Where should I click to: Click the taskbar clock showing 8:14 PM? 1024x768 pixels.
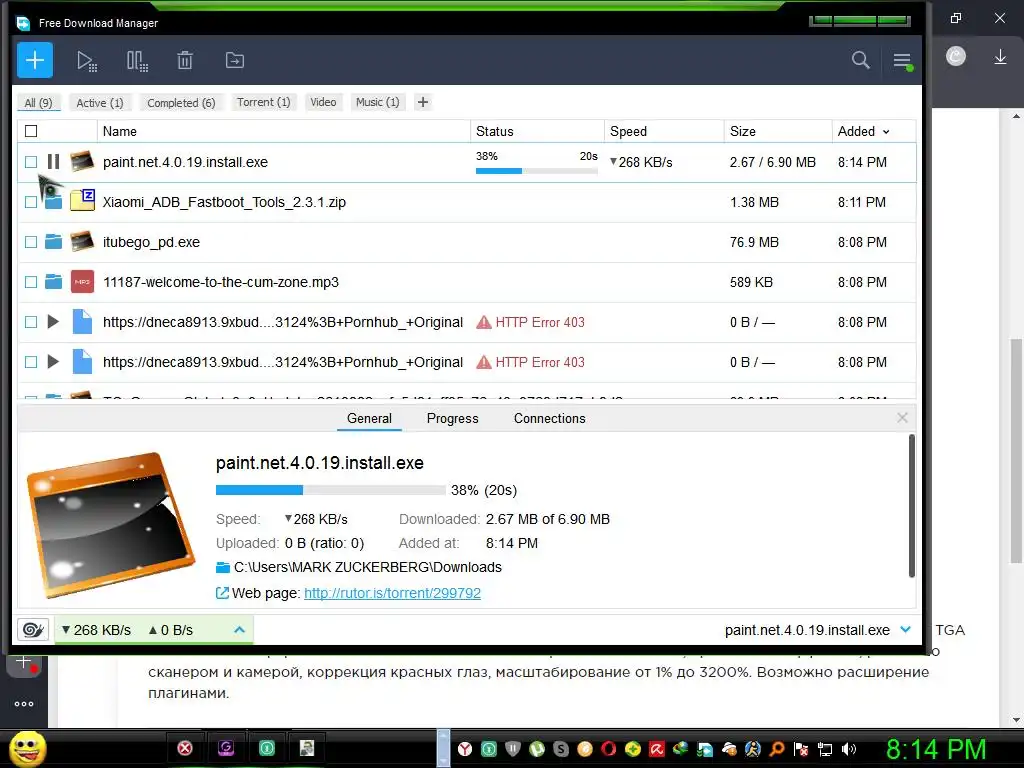[x=936, y=749]
